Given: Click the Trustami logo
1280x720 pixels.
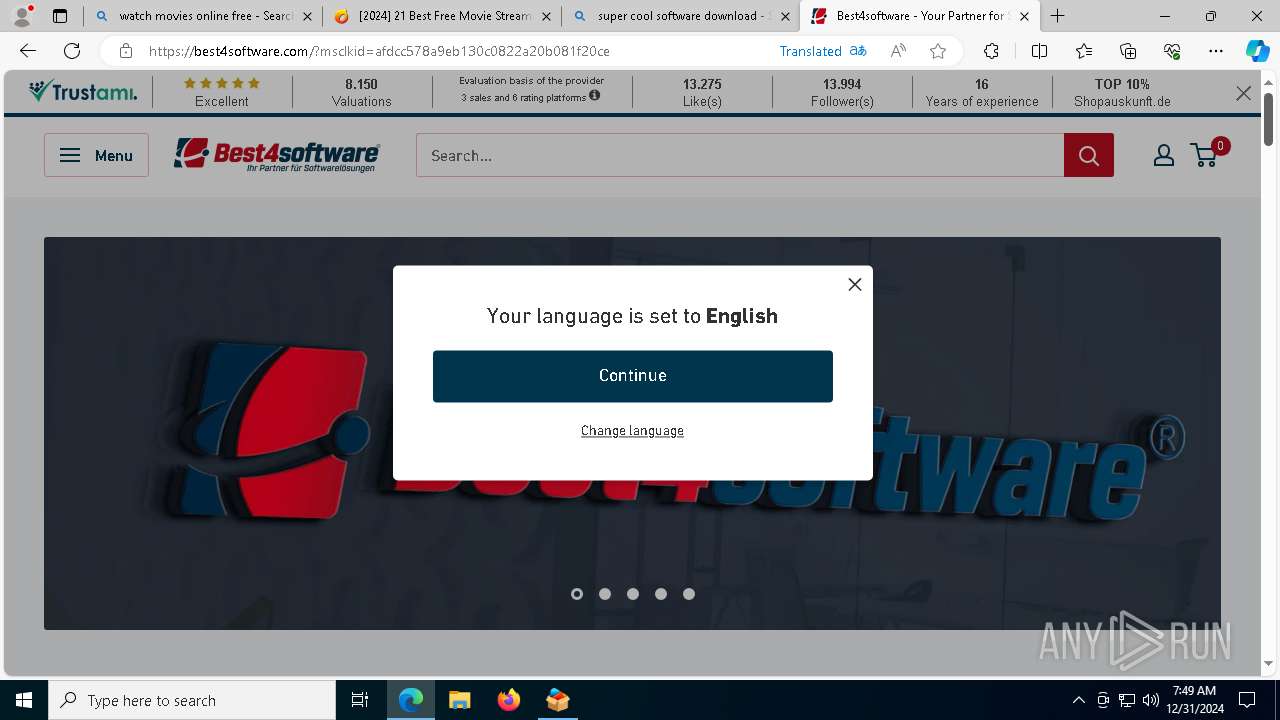Looking at the screenshot, I should (83, 92).
